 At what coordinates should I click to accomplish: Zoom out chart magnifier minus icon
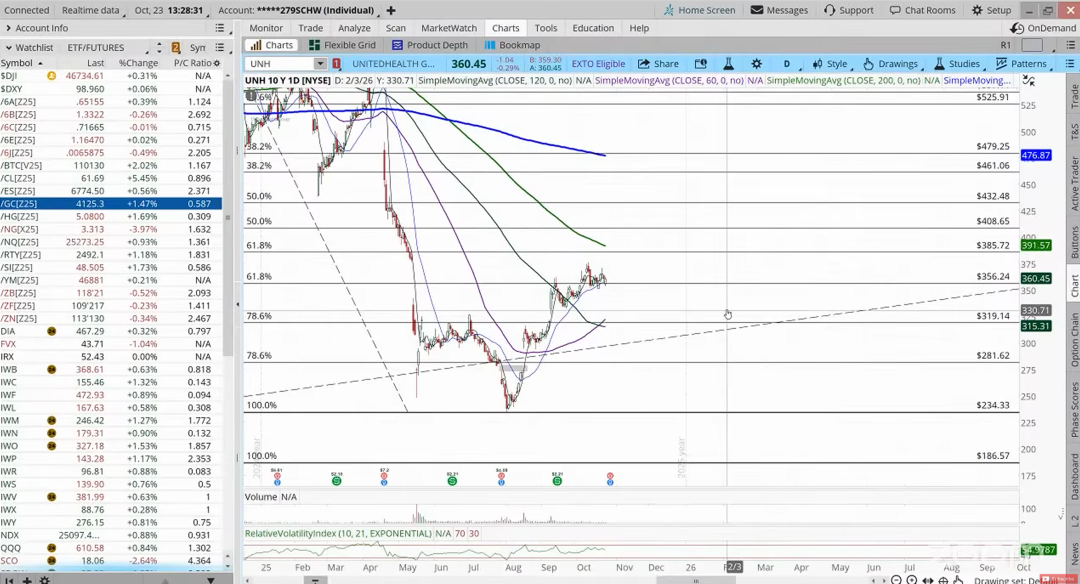point(897,580)
